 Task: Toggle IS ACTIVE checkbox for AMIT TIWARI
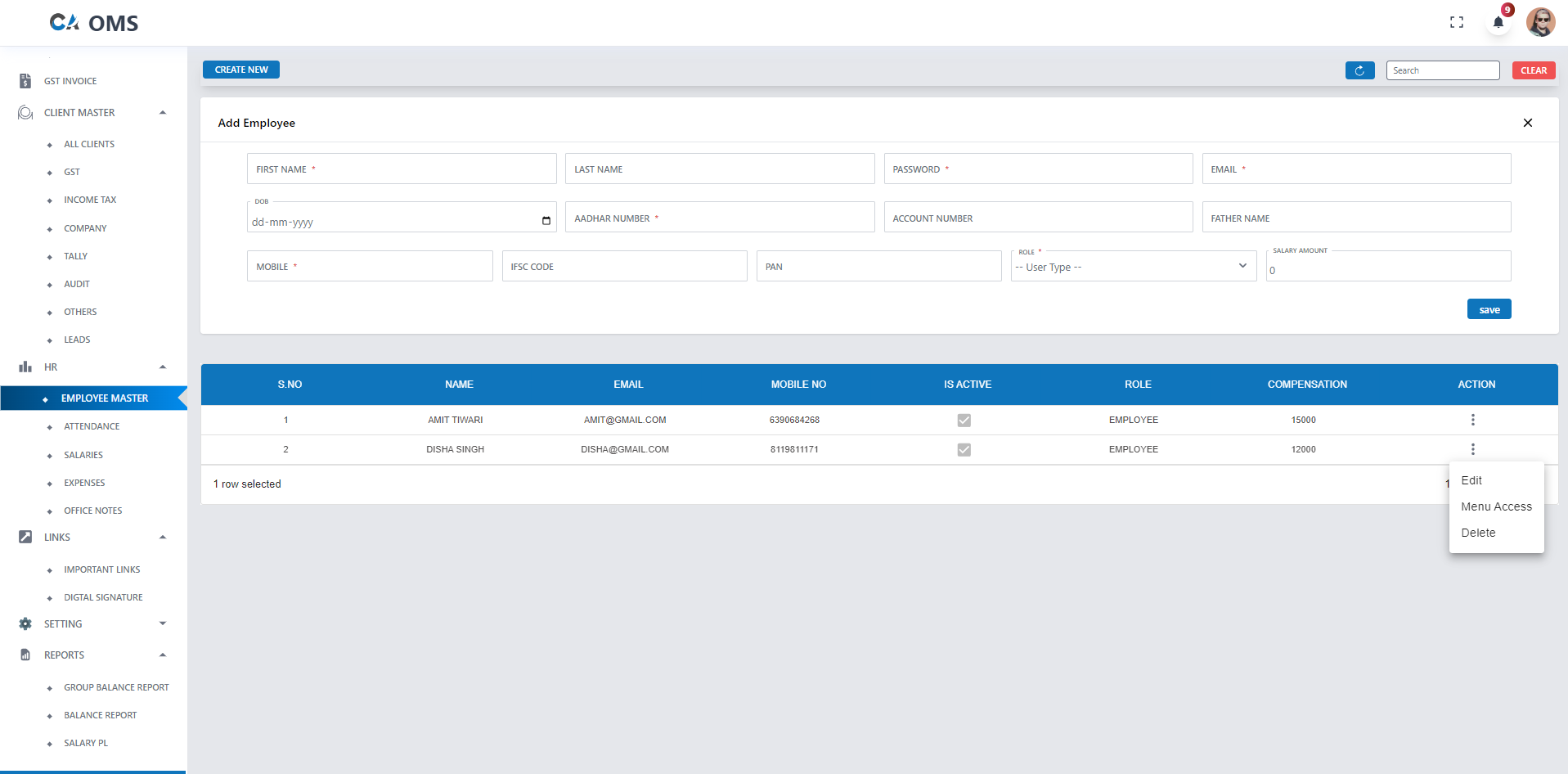click(x=964, y=420)
